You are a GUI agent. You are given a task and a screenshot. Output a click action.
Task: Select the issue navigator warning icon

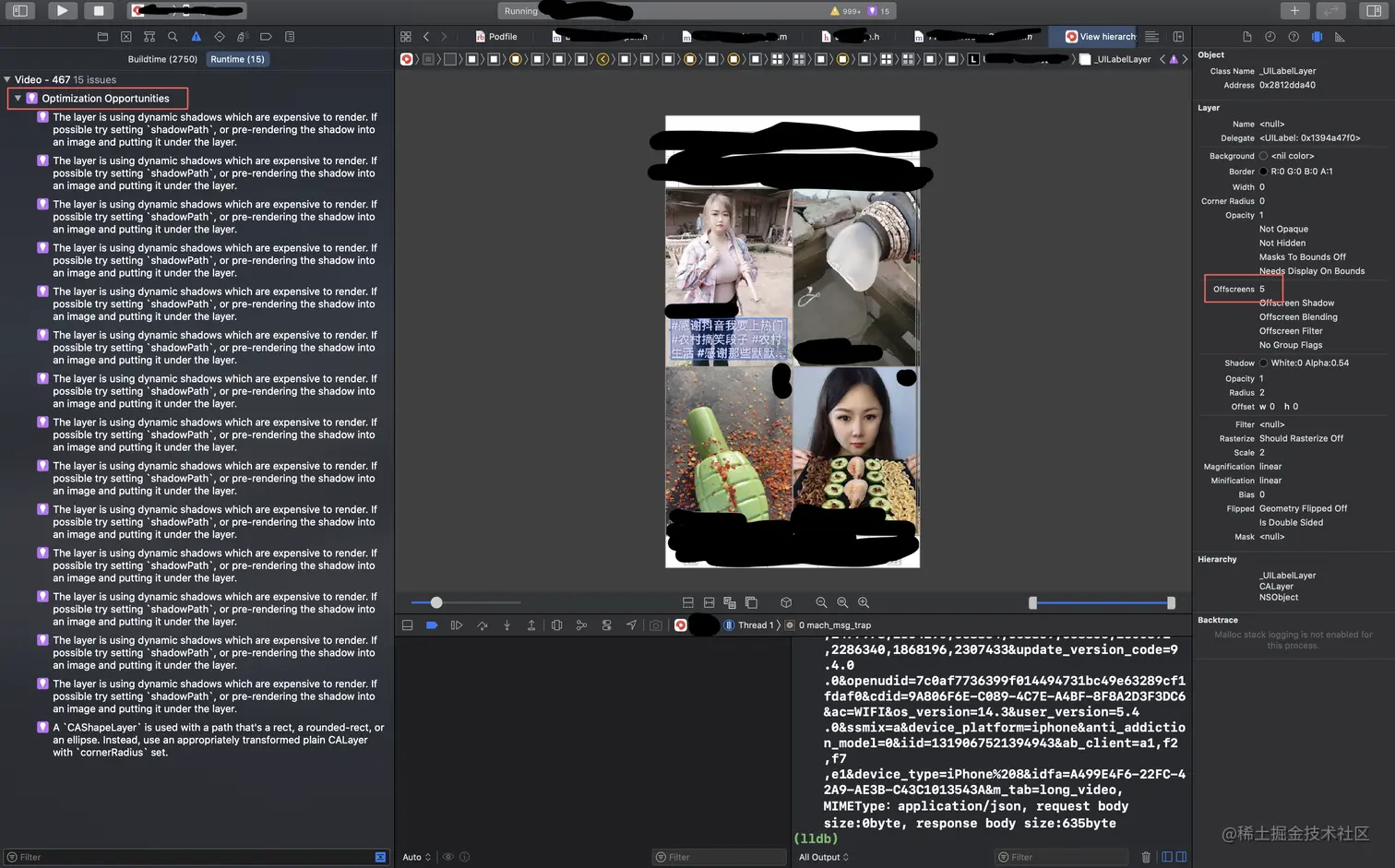tap(196, 37)
